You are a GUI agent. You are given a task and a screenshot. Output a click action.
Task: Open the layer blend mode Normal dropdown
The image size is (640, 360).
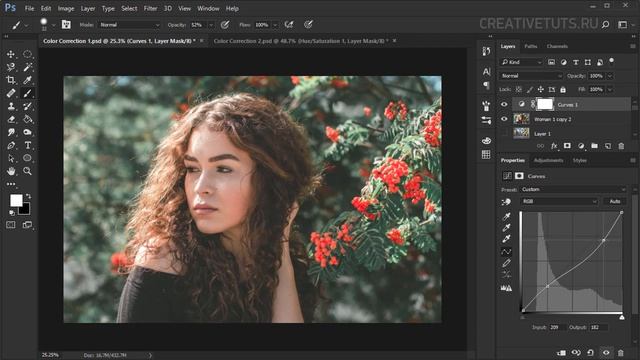click(x=531, y=76)
